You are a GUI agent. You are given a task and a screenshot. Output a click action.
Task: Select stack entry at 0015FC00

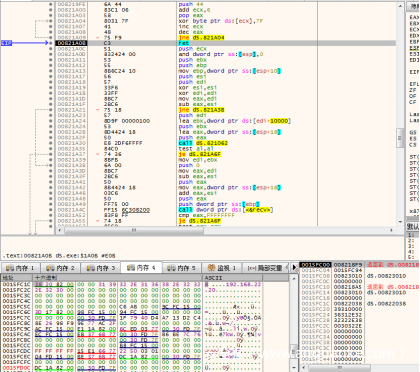tap(359, 265)
